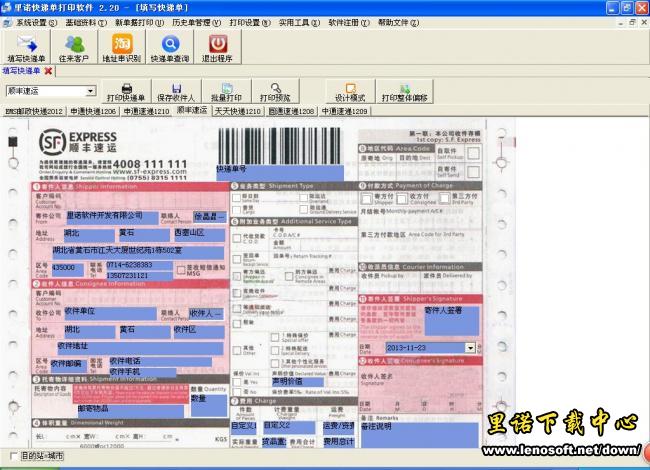Screen dimensions: 650x470
Task: Click 收件手机 recipient mobile field
Action: (x=143, y=372)
